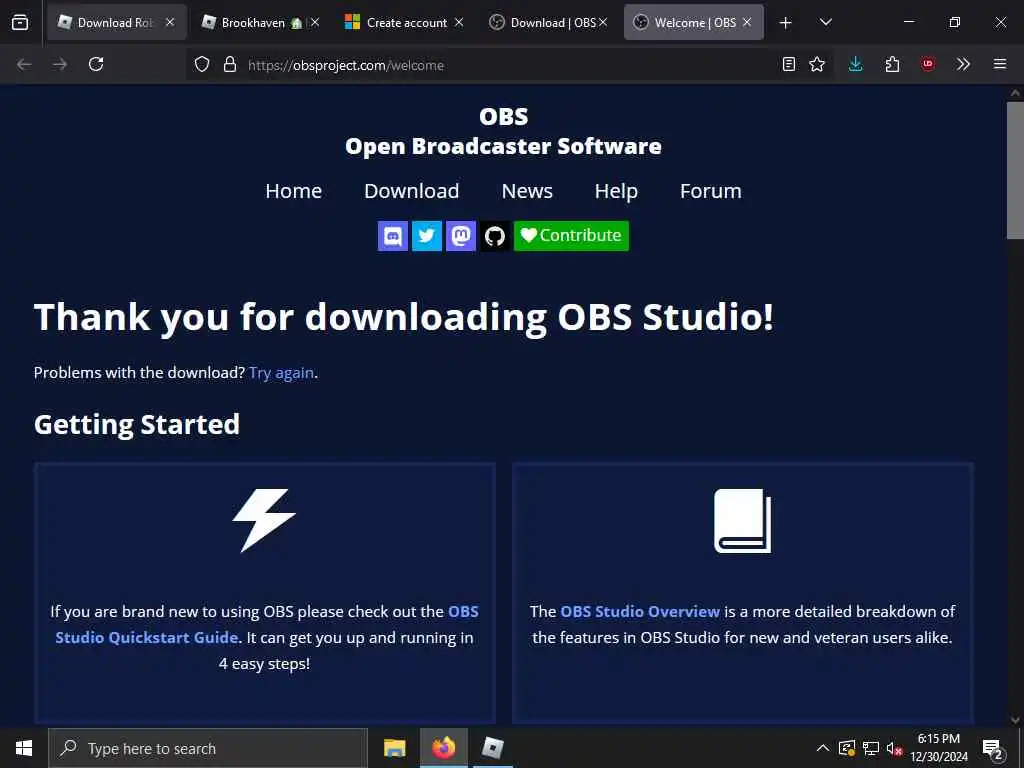Viewport: 1024px width, 768px height.
Task: Click the book overview icon
Action: (743, 520)
